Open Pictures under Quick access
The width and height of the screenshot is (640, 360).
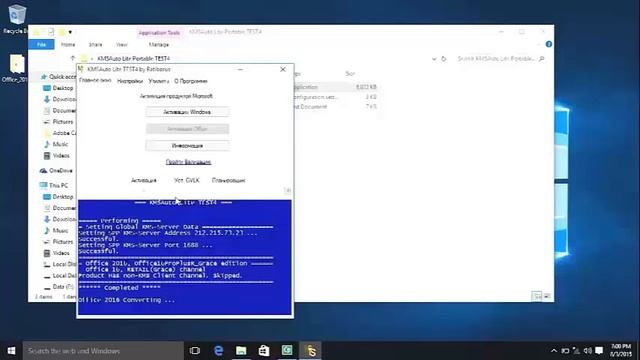(59, 122)
